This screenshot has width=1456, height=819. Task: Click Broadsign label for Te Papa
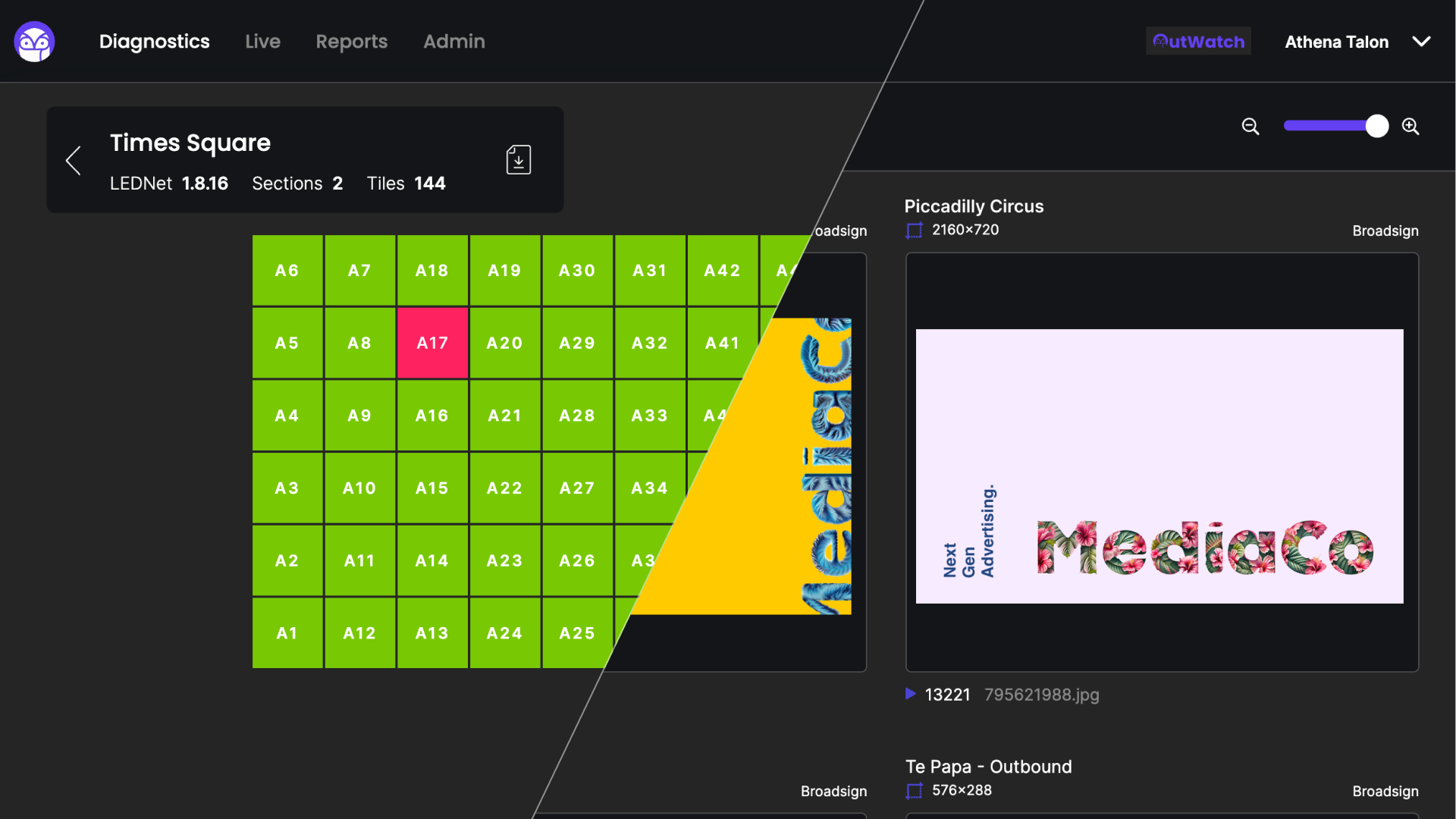(x=1385, y=791)
